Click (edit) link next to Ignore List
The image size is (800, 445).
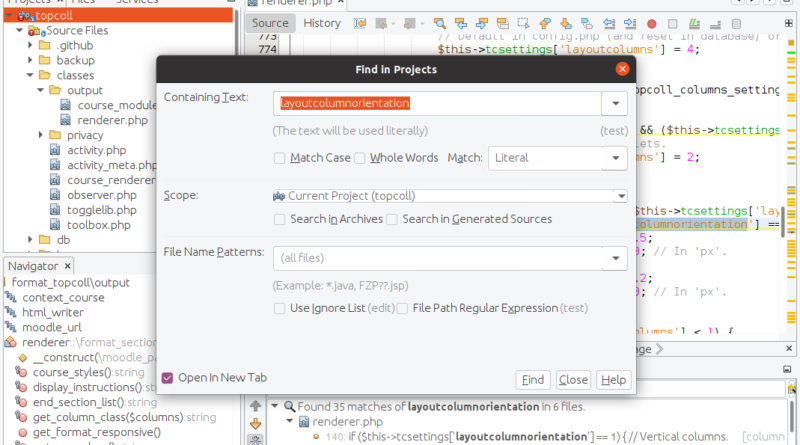pyautogui.click(x=381, y=308)
